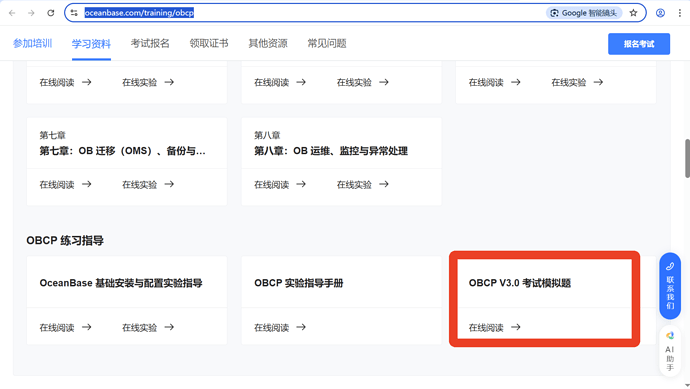Click the 第七章 chapter label
Screen dimensions: 690x389
point(52,135)
